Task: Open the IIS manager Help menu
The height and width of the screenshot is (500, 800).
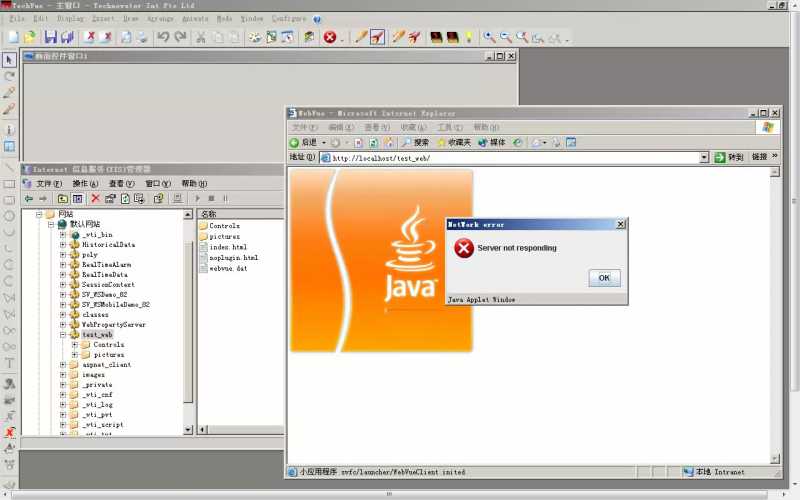Action: point(194,183)
